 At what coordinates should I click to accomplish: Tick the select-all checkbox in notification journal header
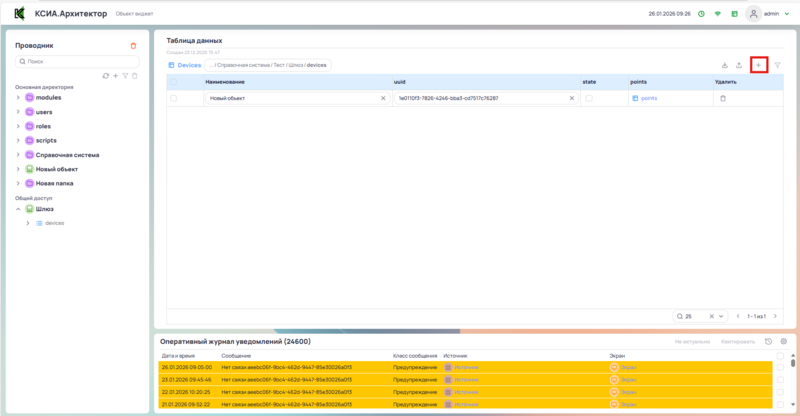click(780, 355)
